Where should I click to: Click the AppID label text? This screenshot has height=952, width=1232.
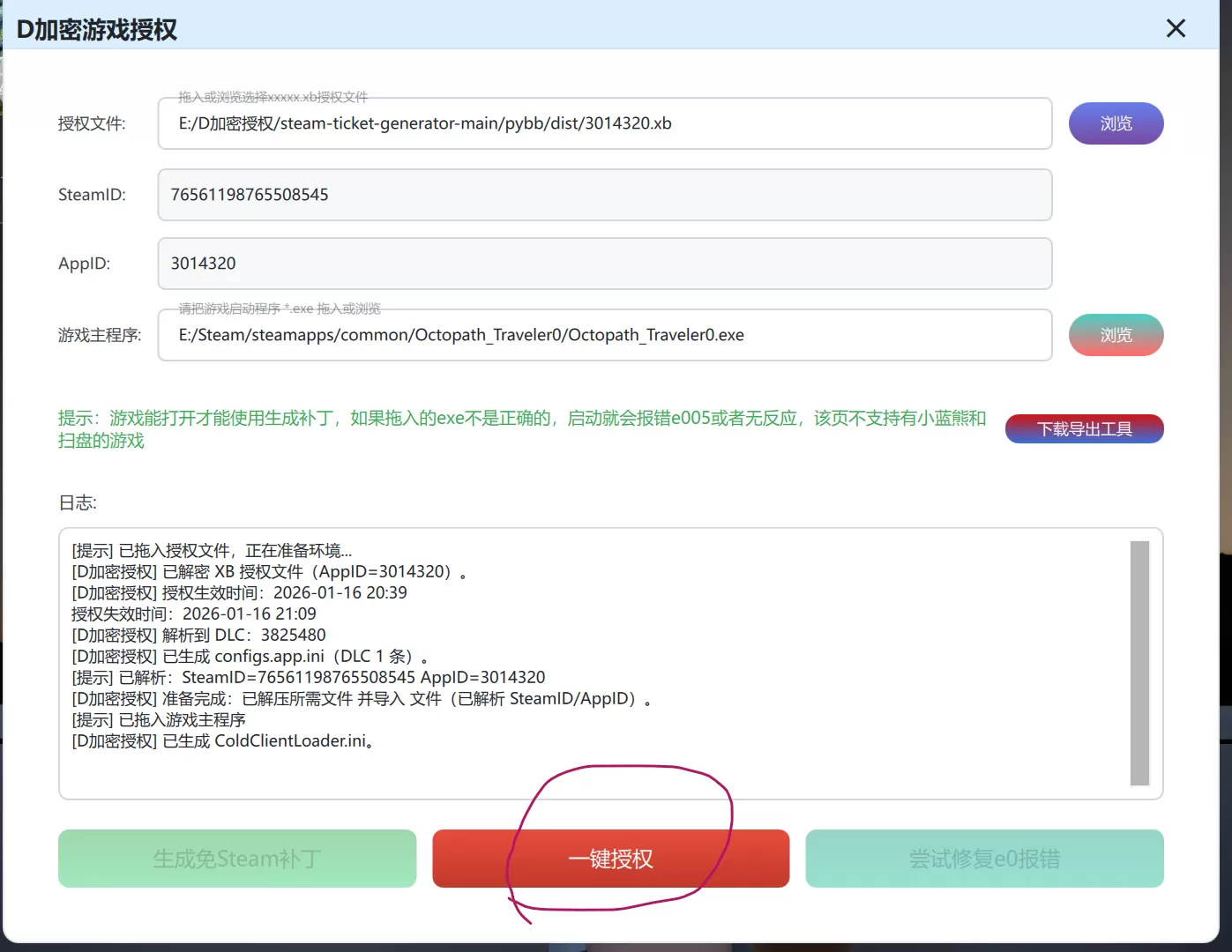85,264
